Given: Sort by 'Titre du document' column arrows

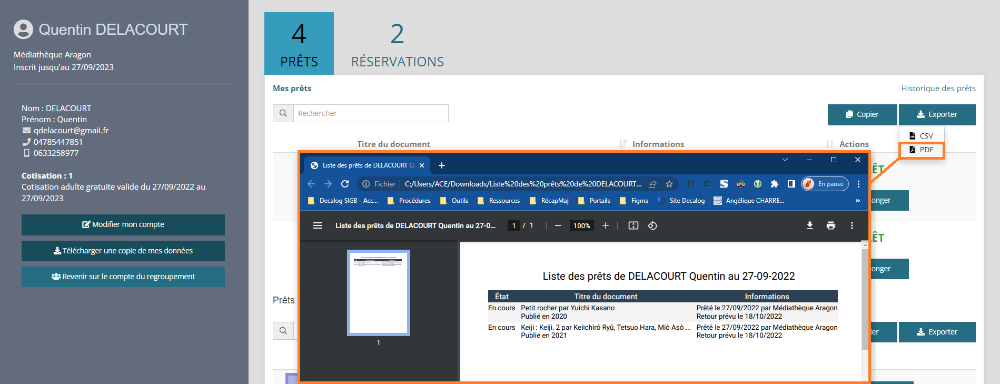Looking at the screenshot, I should coord(622,144).
